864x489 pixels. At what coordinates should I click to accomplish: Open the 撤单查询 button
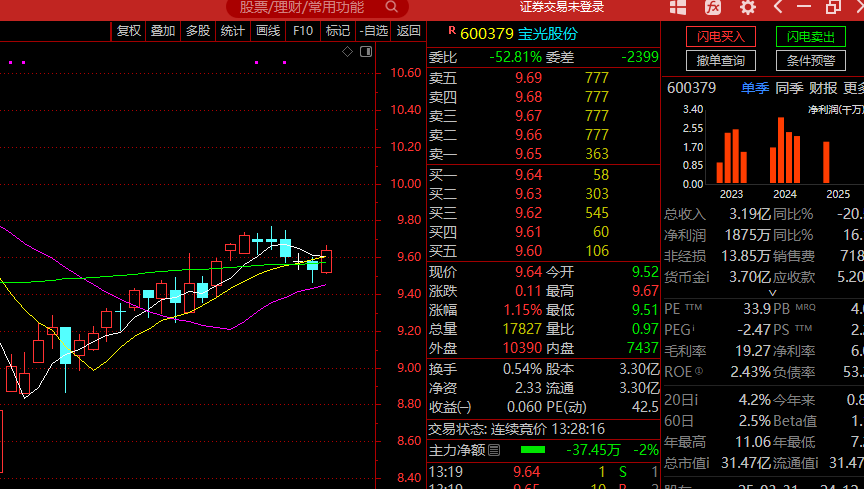point(721,61)
